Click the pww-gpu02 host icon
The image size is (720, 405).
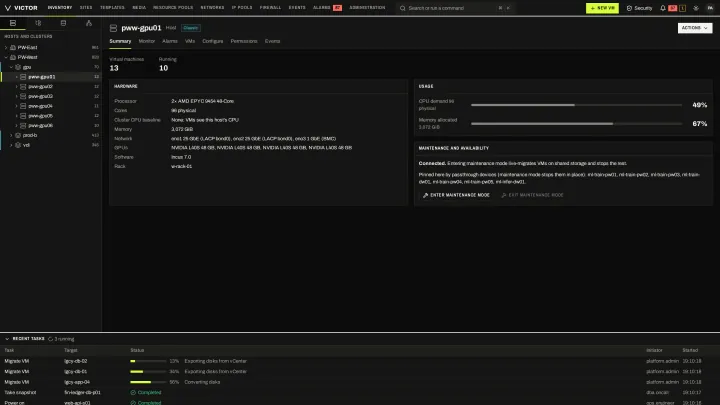(23, 86)
